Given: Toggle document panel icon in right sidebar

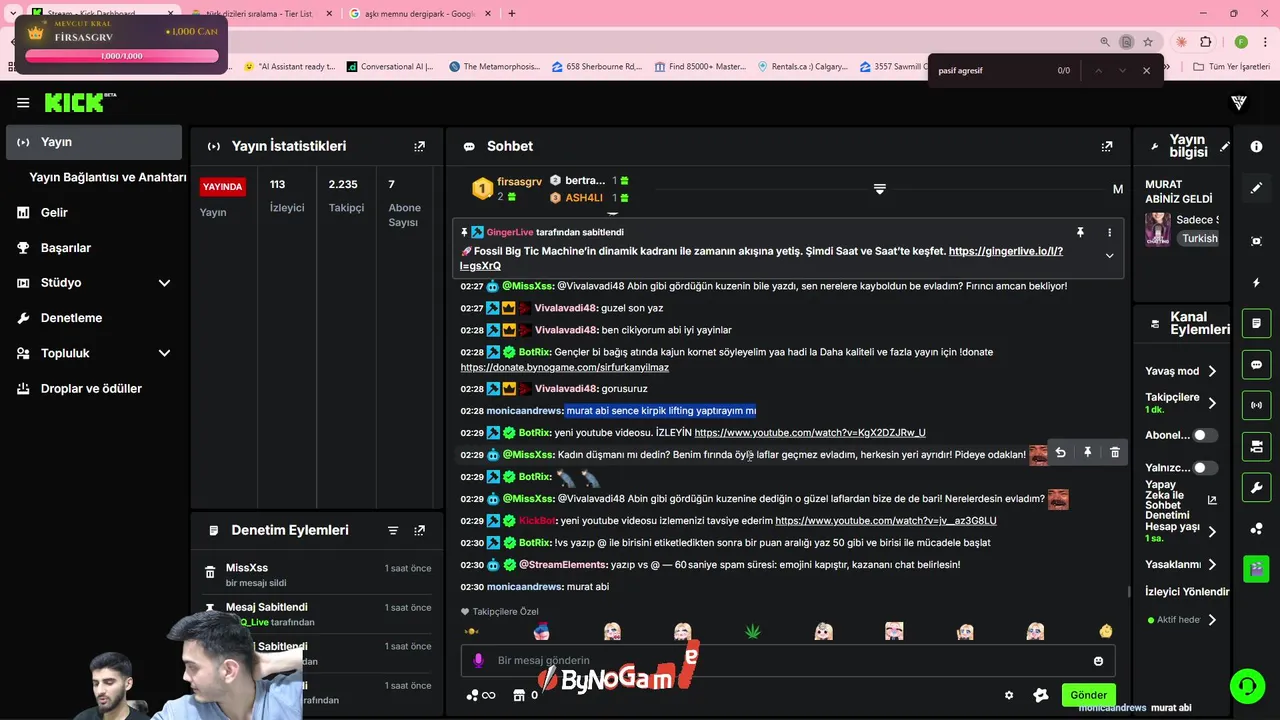Looking at the screenshot, I should (x=1257, y=324).
